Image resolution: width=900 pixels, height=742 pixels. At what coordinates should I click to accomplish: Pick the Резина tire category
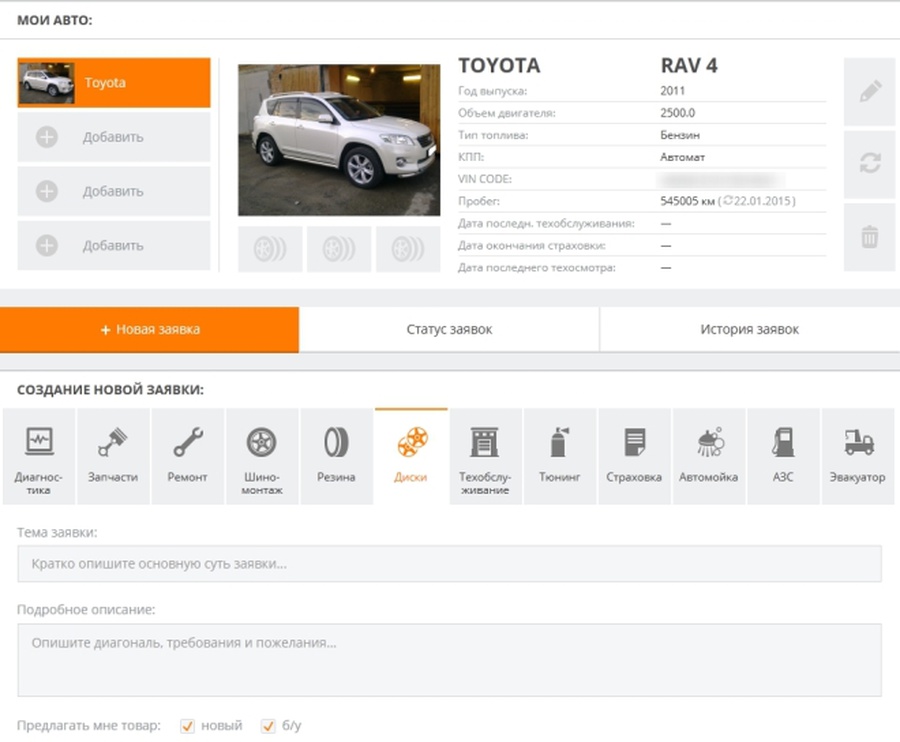pos(336,456)
